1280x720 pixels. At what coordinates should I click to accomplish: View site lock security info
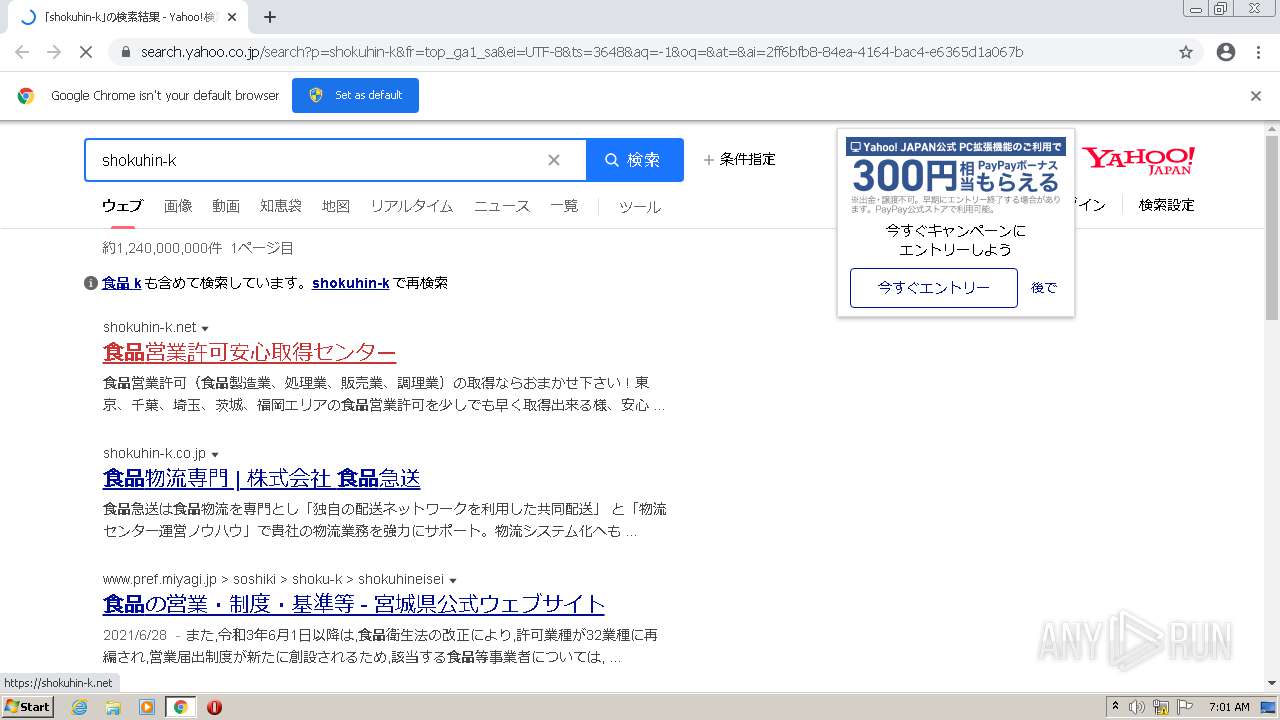tap(125, 52)
